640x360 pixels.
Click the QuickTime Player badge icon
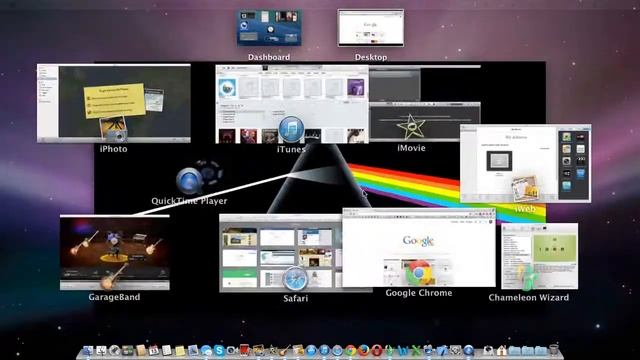point(189,180)
